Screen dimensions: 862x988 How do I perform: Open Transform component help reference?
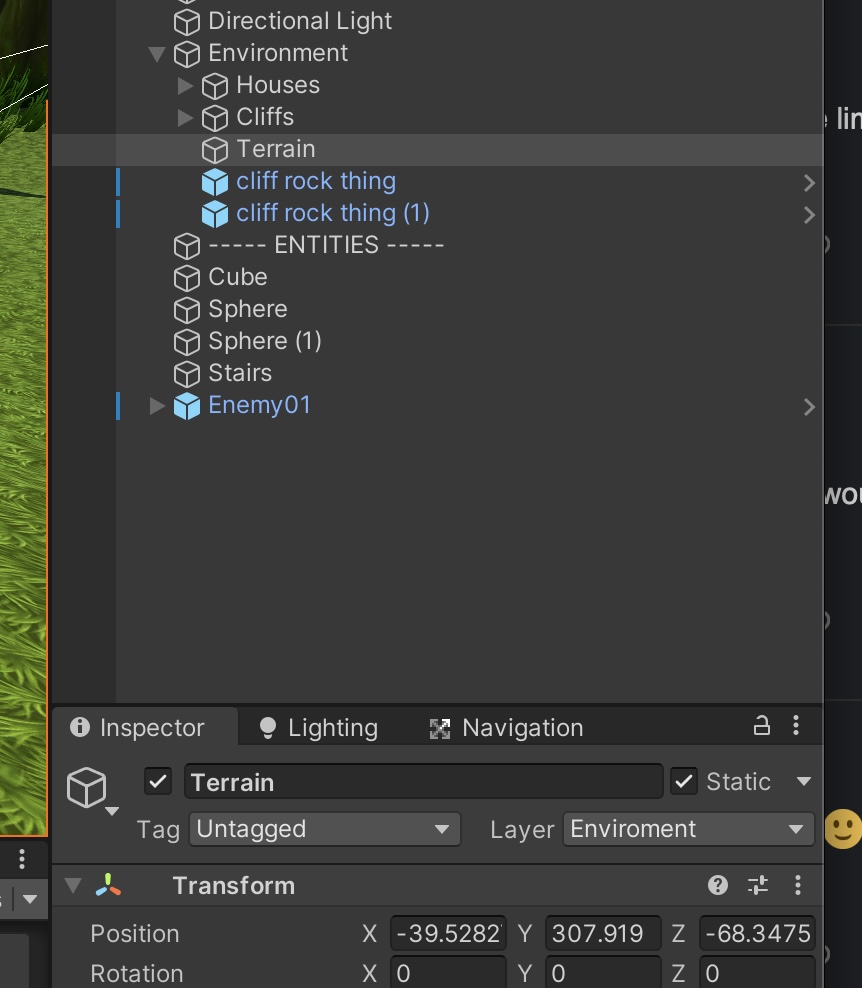click(x=718, y=885)
